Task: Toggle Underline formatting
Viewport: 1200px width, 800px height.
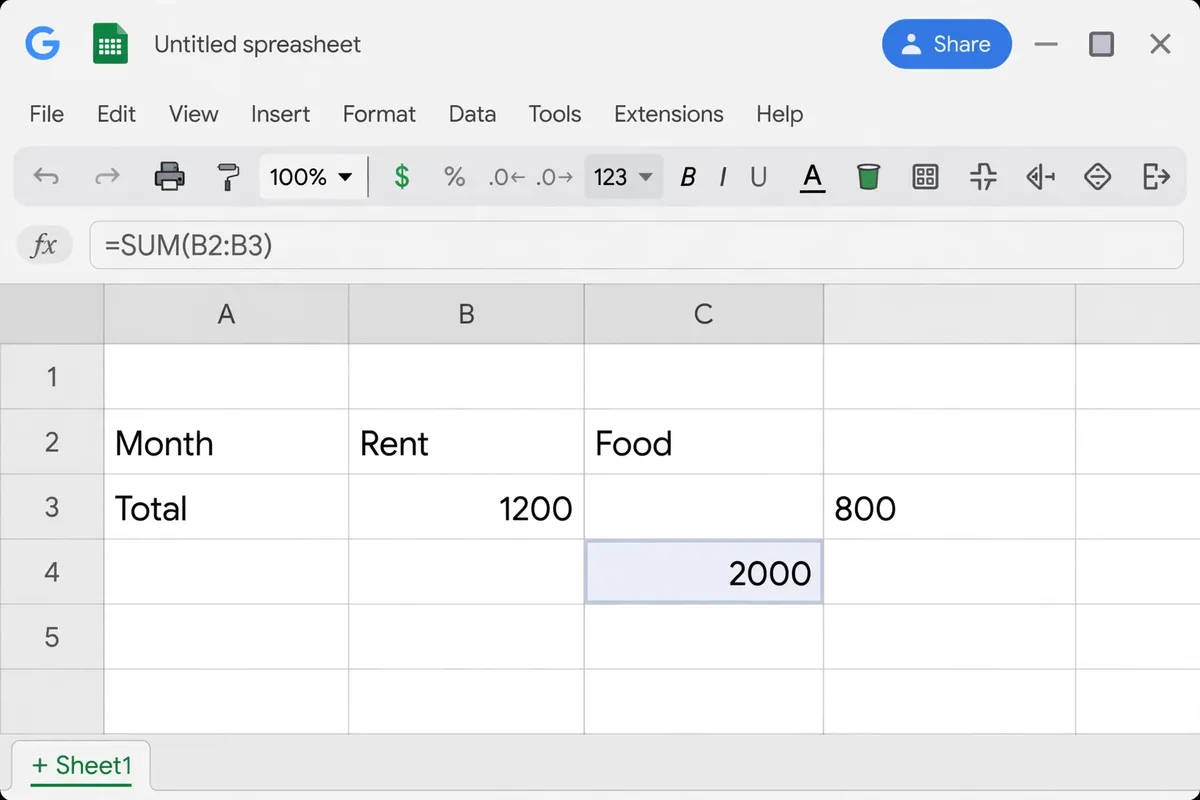Action: tap(758, 177)
